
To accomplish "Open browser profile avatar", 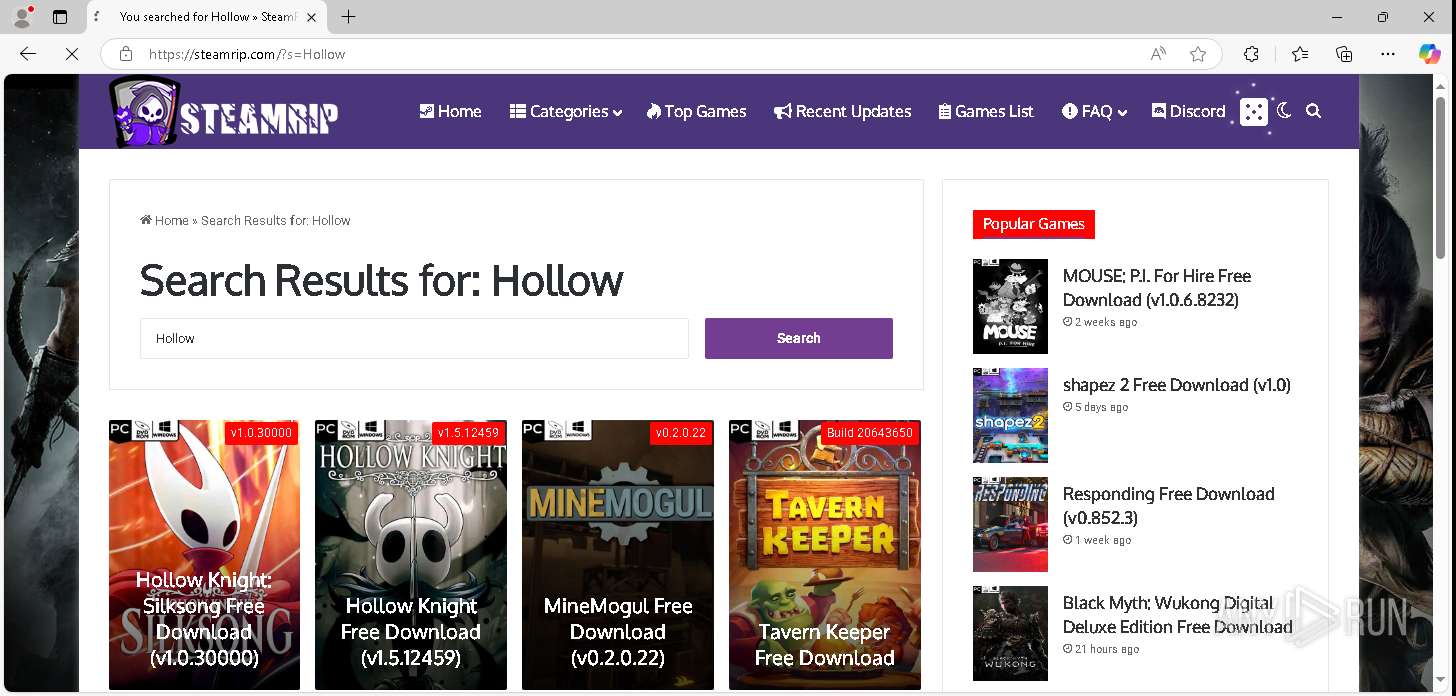I will coord(22,17).
